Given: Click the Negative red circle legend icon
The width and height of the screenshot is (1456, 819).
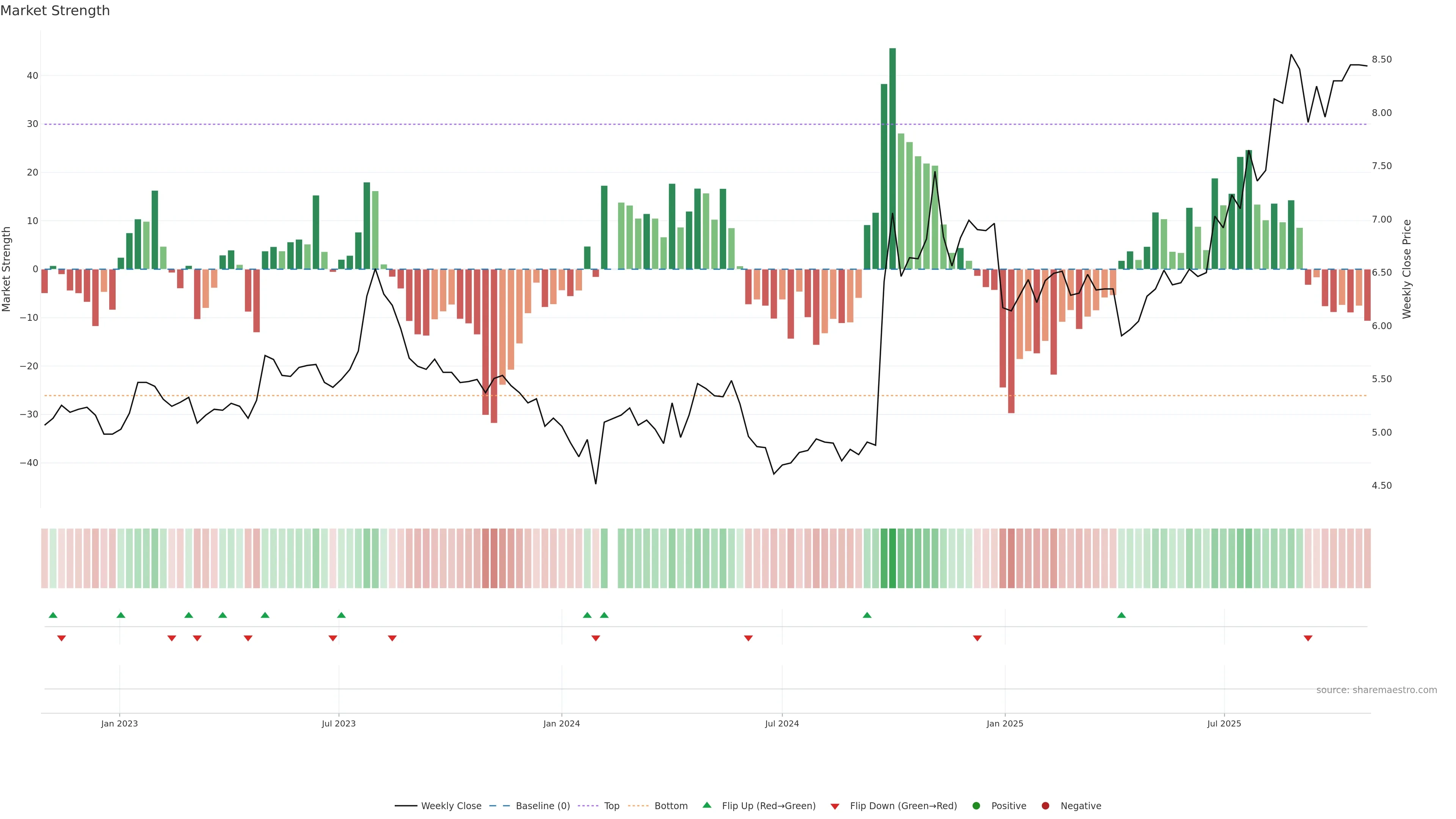Looking at the screenshot, I should coord(1045,805).
